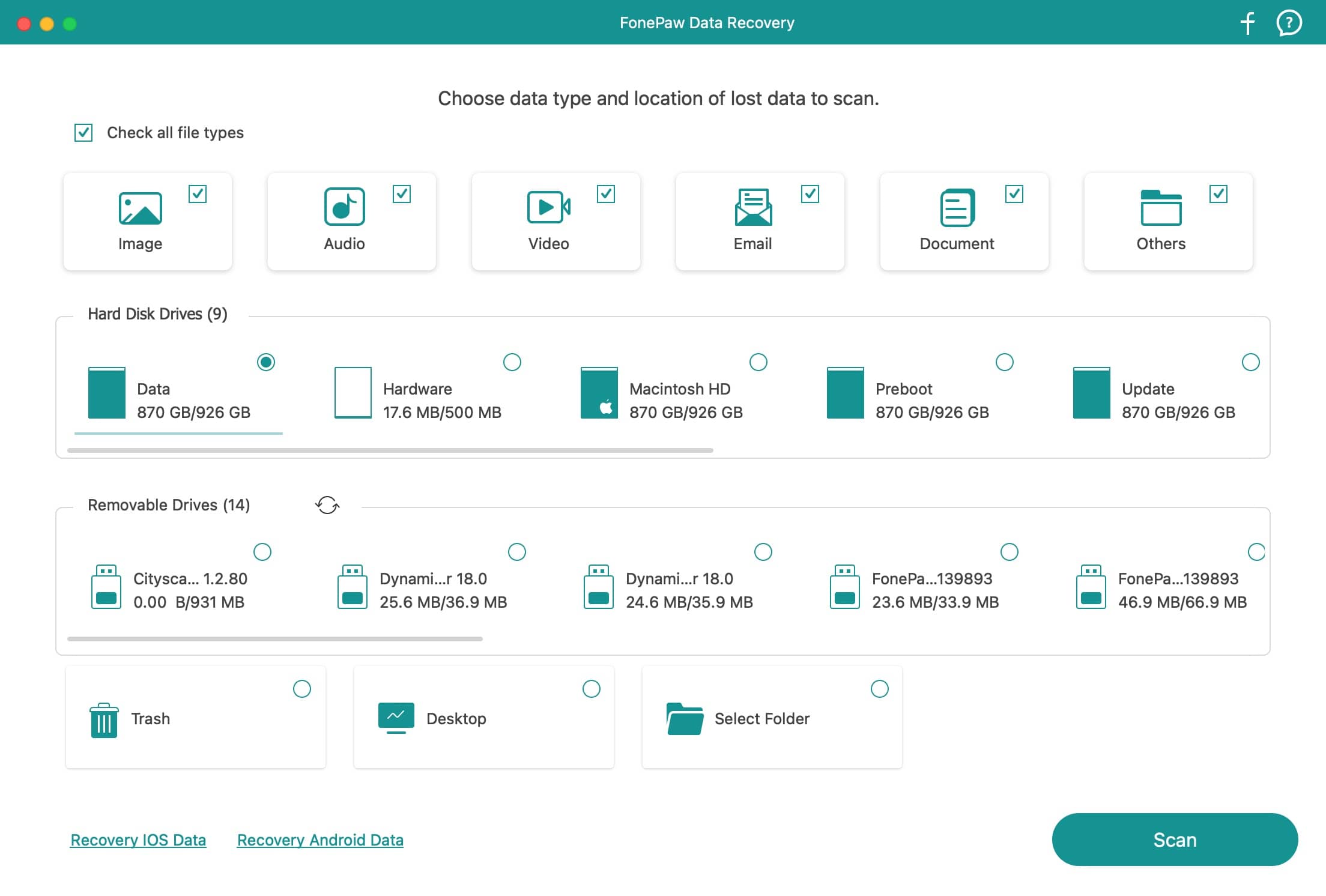Click the Preboot label

point(904,389)
